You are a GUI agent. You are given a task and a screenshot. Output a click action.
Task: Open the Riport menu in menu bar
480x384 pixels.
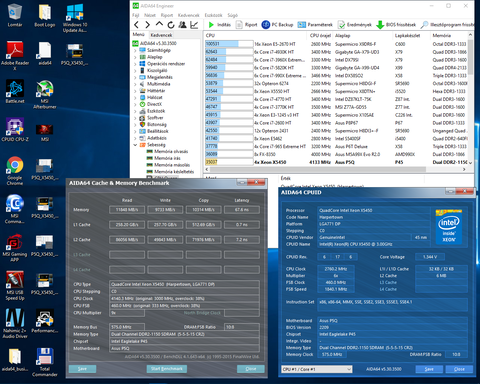(167, 15)
